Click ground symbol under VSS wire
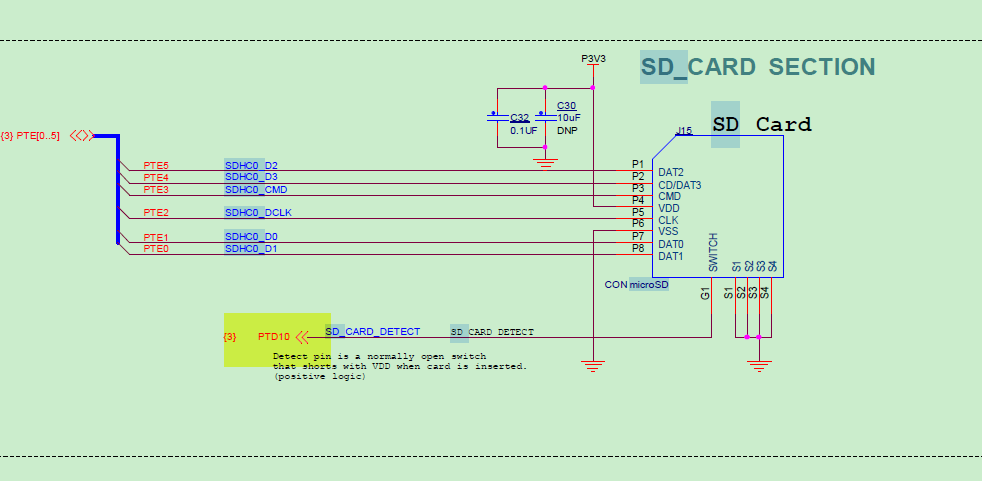This screenshot has height=481, width=982. tap(592, 366)
